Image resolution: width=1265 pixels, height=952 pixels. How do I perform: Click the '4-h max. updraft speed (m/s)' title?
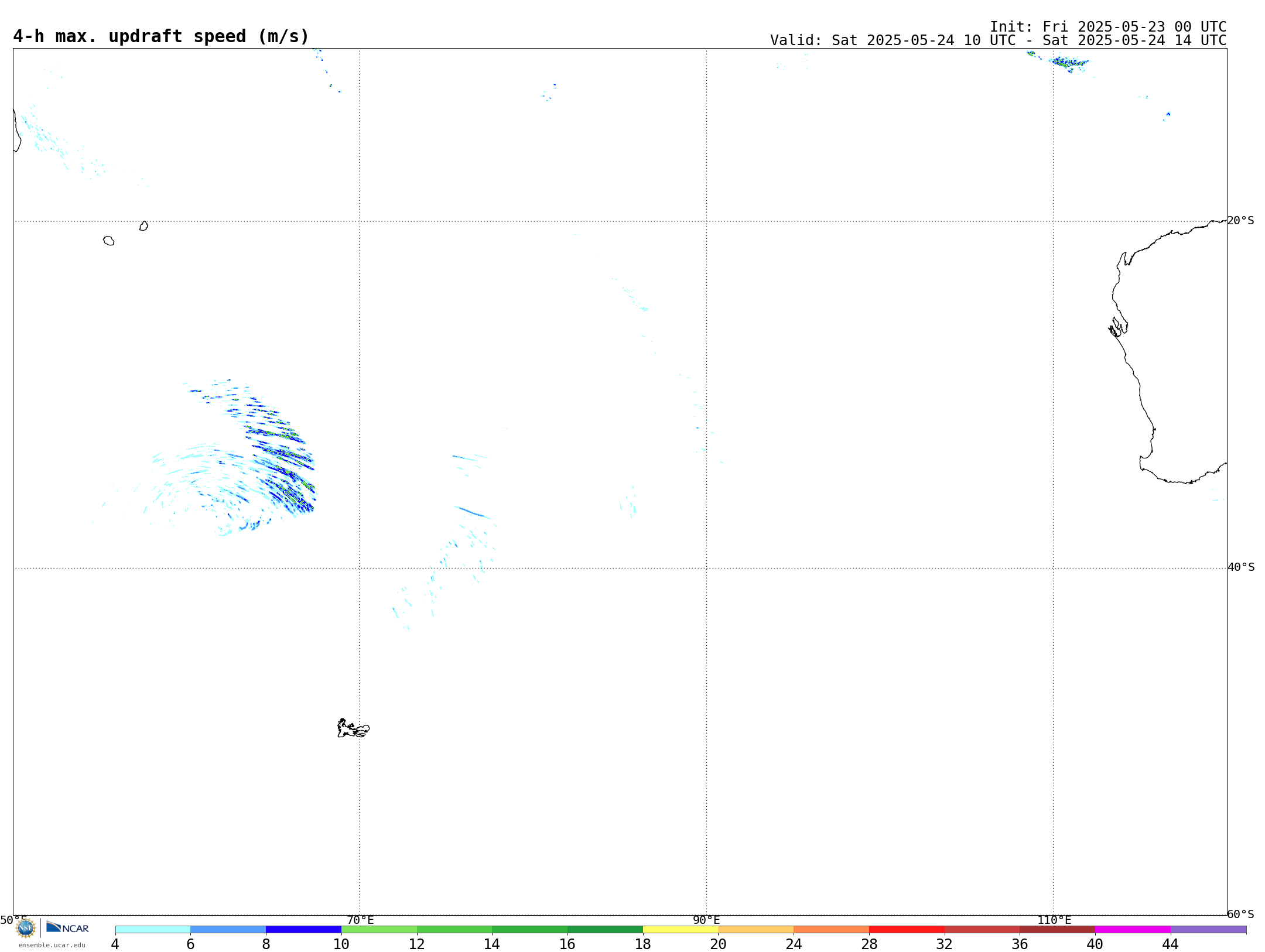tap(161, 36)
